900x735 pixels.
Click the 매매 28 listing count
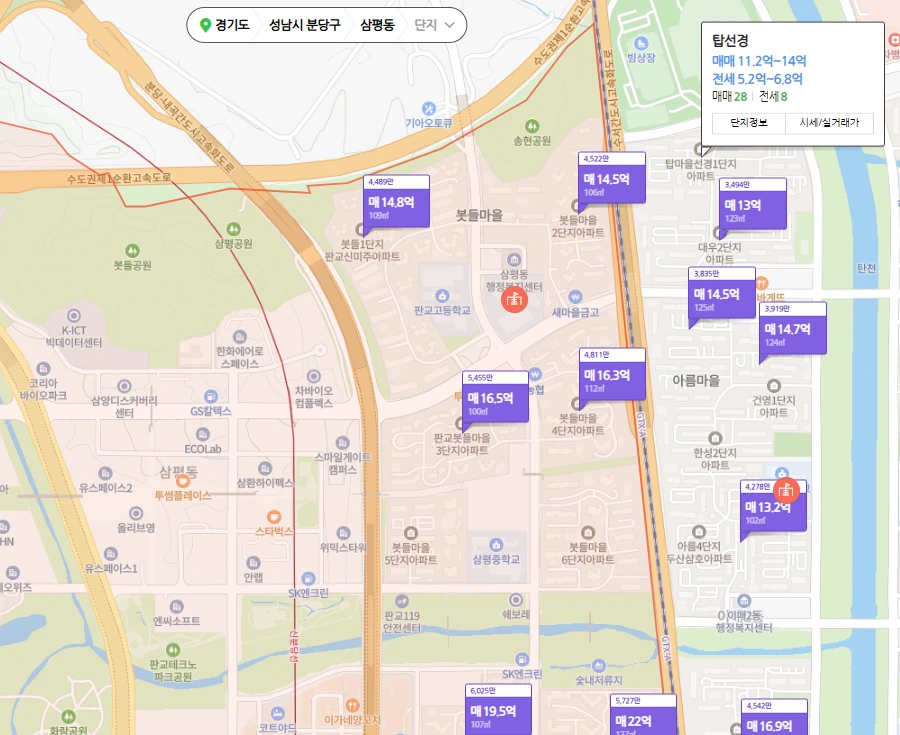730,96
